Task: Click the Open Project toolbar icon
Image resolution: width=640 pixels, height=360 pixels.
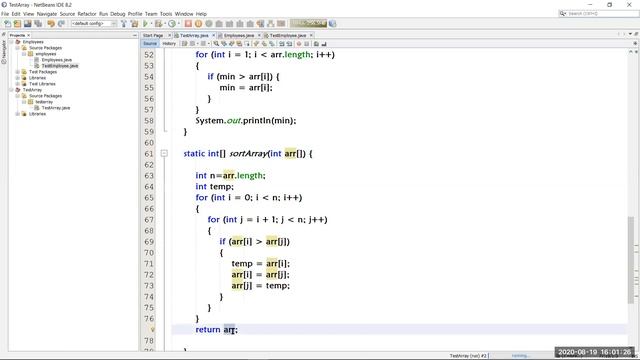Action: tap(28, 24)
